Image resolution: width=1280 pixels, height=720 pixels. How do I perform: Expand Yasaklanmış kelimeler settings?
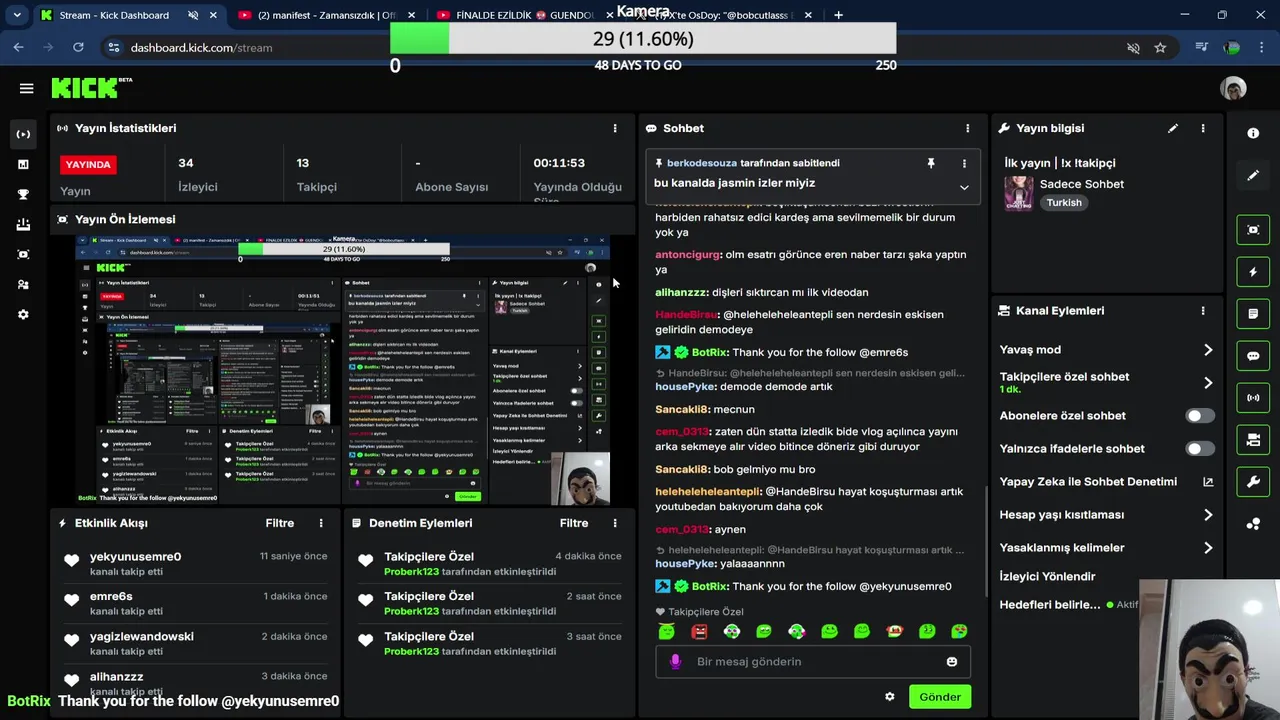[1208, 548]
